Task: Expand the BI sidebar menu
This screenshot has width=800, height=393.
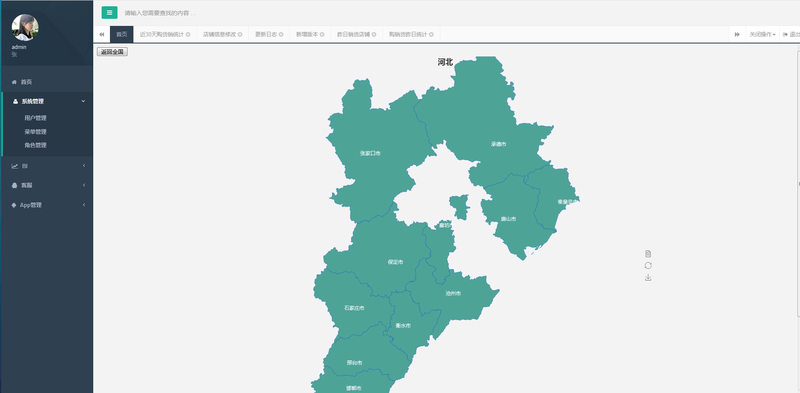Action: click(47, 166)
